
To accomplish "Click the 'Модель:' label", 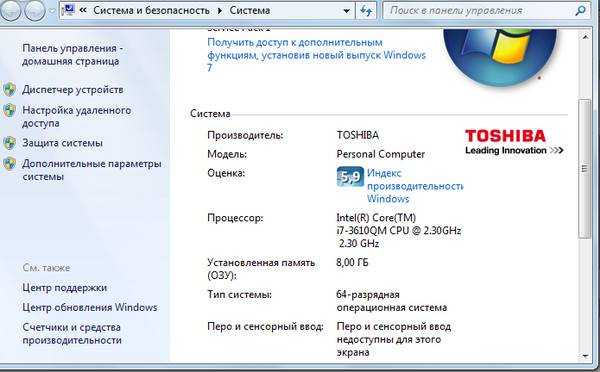I will (227, 154).
